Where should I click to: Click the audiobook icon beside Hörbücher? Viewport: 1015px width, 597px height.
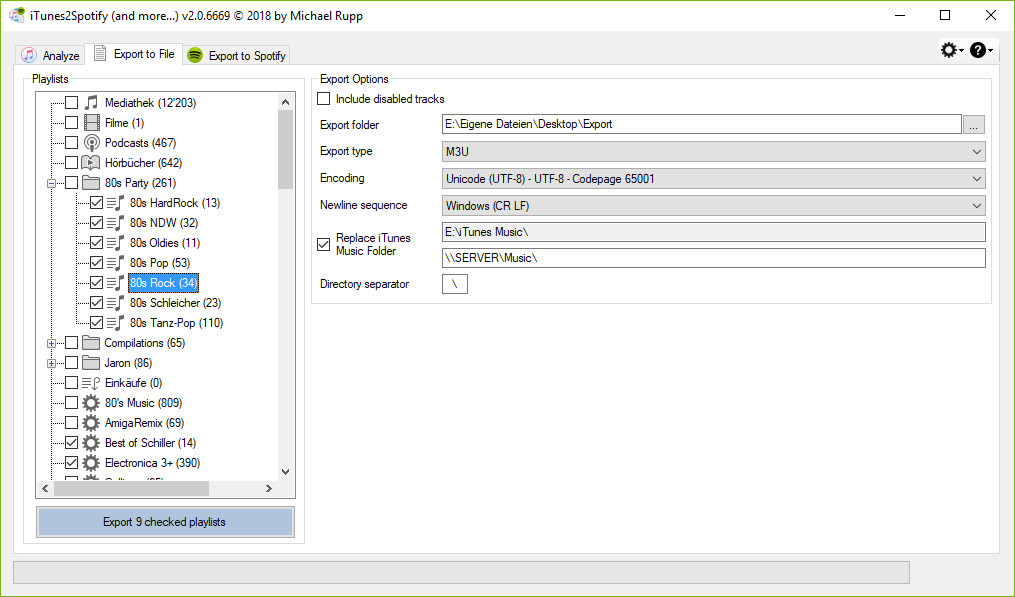[x=91, y=163]
